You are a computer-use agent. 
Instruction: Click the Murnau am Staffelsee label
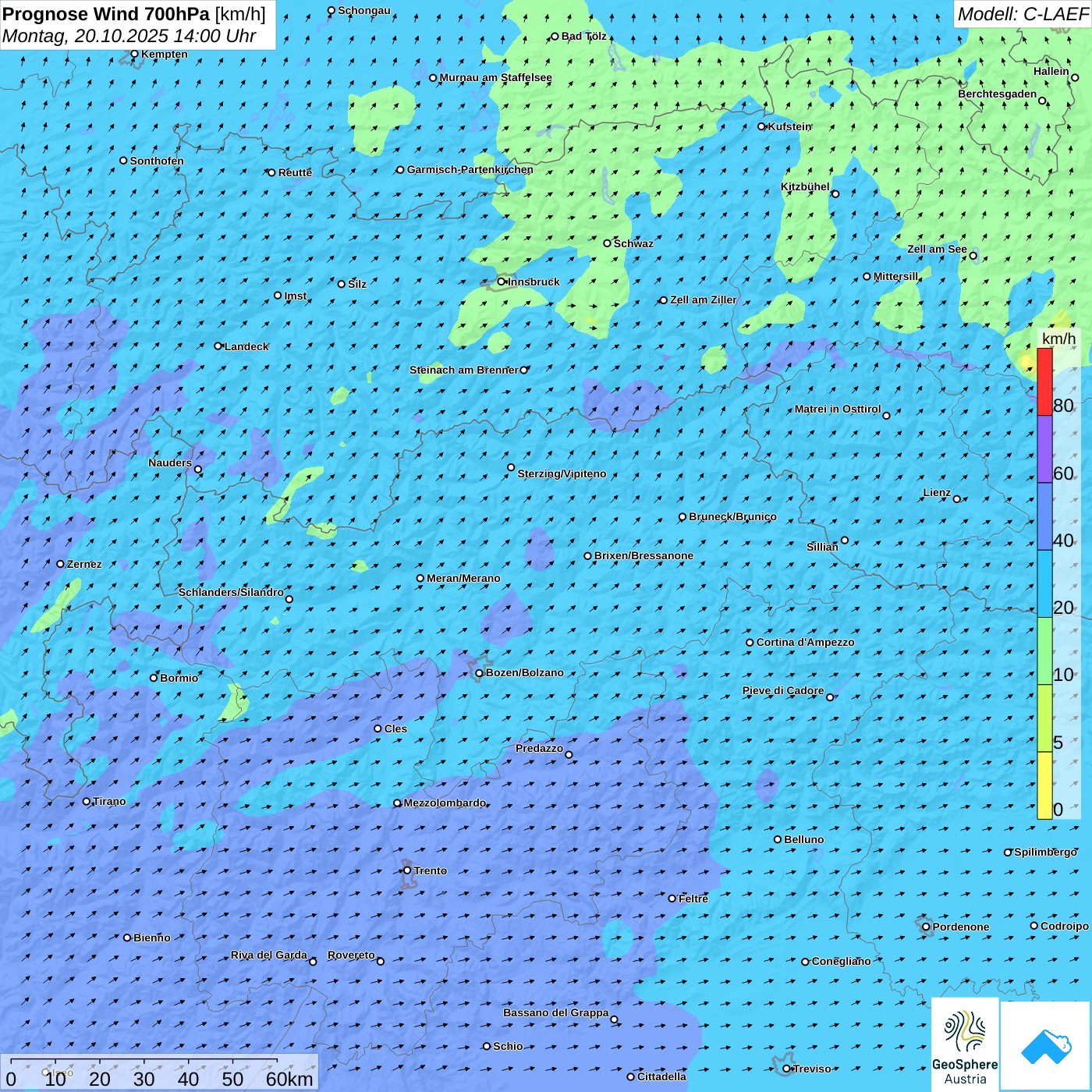496,77
